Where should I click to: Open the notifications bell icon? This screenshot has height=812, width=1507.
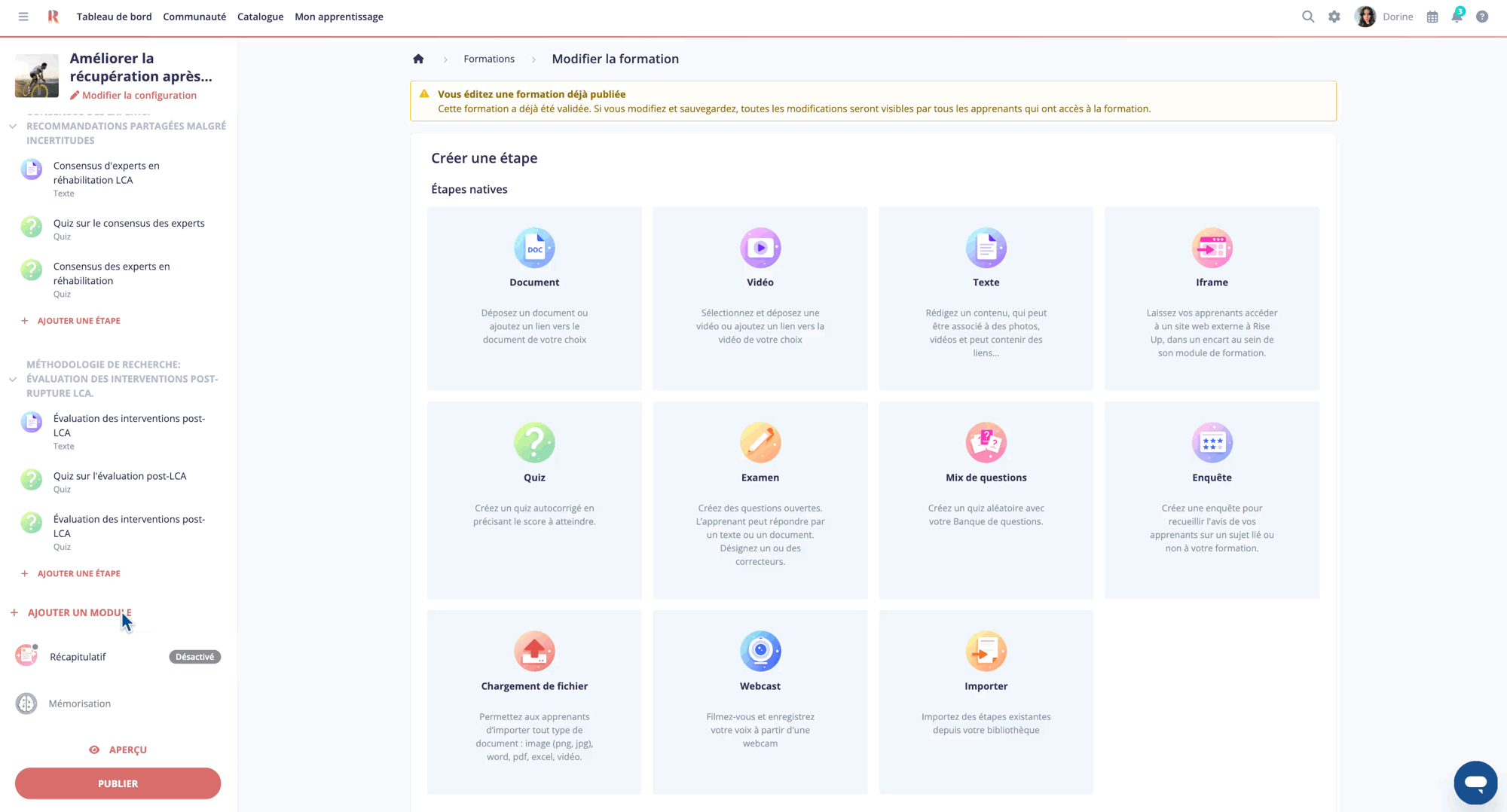click(x=1457, y=17)
